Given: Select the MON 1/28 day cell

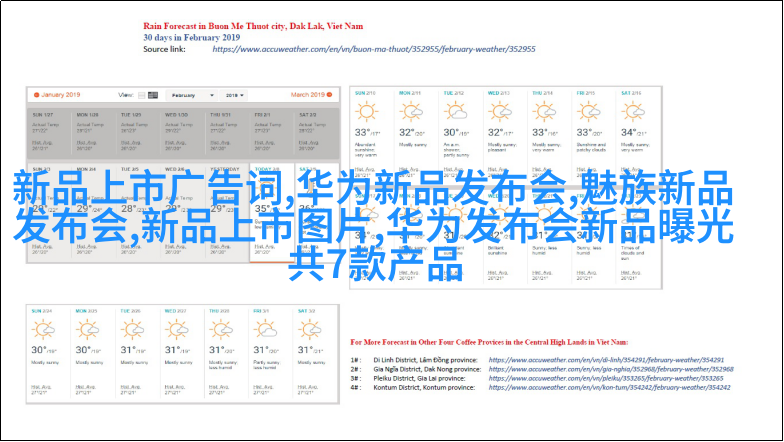Looking at the screenshot, I should click(x=94, y=134).
